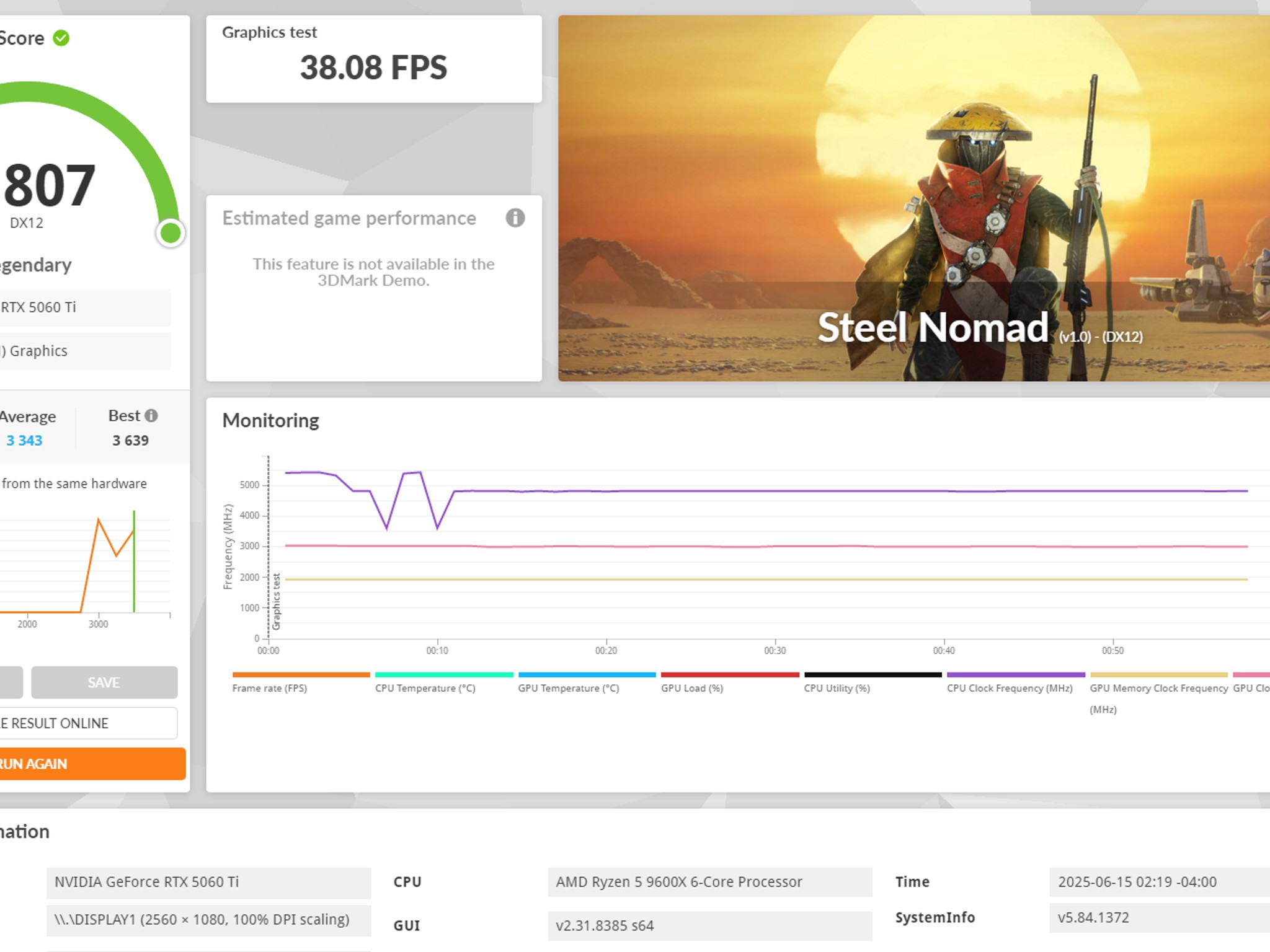The image size is (1270, 952).
Task: Toggle the Frame rate (FPS) legend series
Action: [x=301, y=683]
